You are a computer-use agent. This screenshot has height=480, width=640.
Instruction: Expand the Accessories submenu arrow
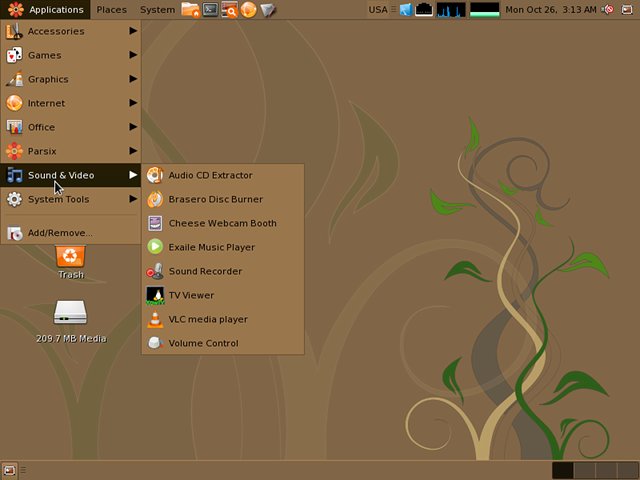click(133, 31)
